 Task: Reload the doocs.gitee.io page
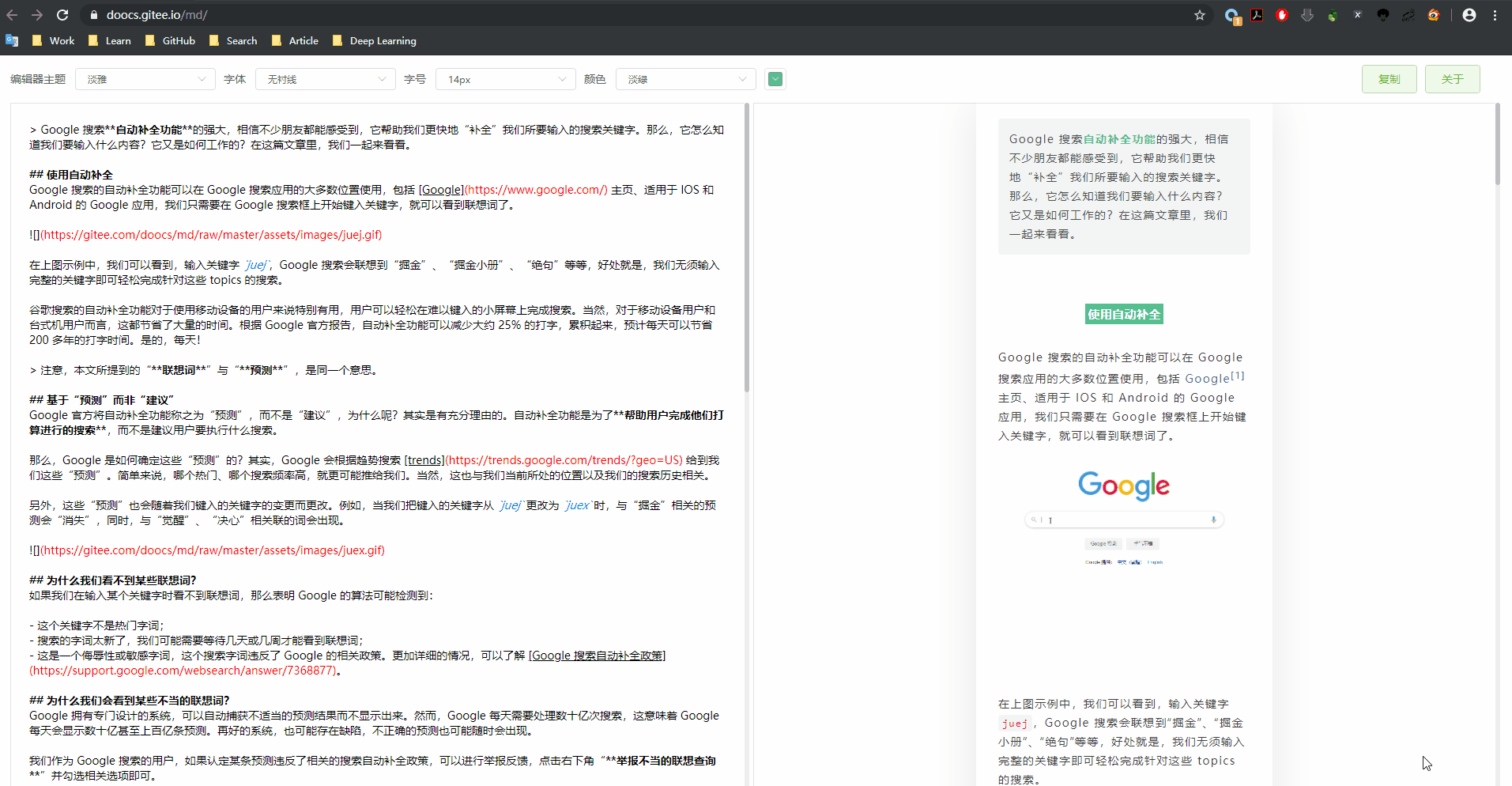click(62, 15)
